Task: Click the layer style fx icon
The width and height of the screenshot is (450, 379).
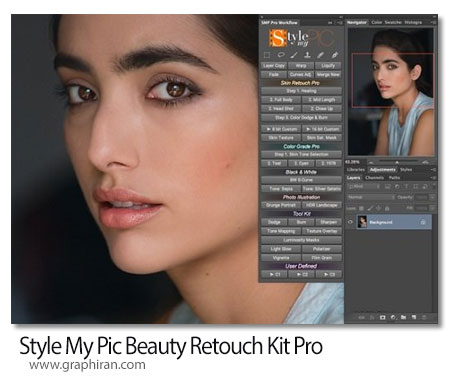Action: 372,317
